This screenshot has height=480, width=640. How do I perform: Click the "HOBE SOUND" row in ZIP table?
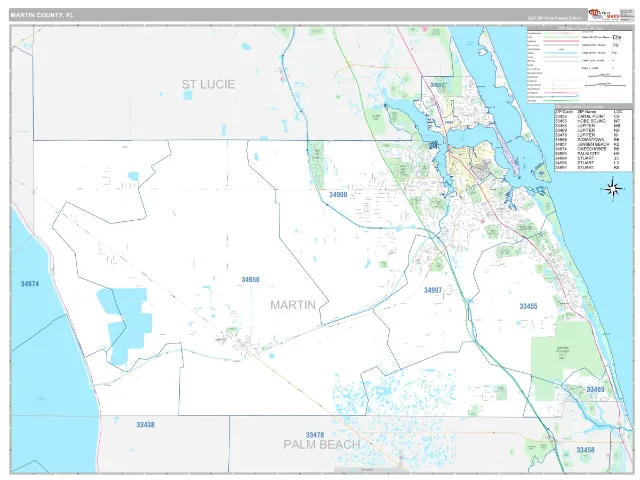[589, 121]
